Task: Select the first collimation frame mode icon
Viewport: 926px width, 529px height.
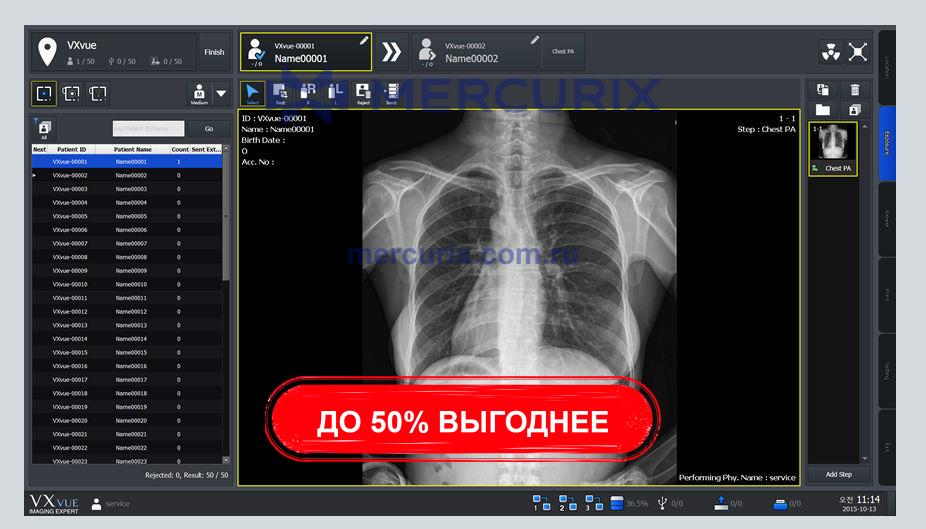Action: [44, 93]
